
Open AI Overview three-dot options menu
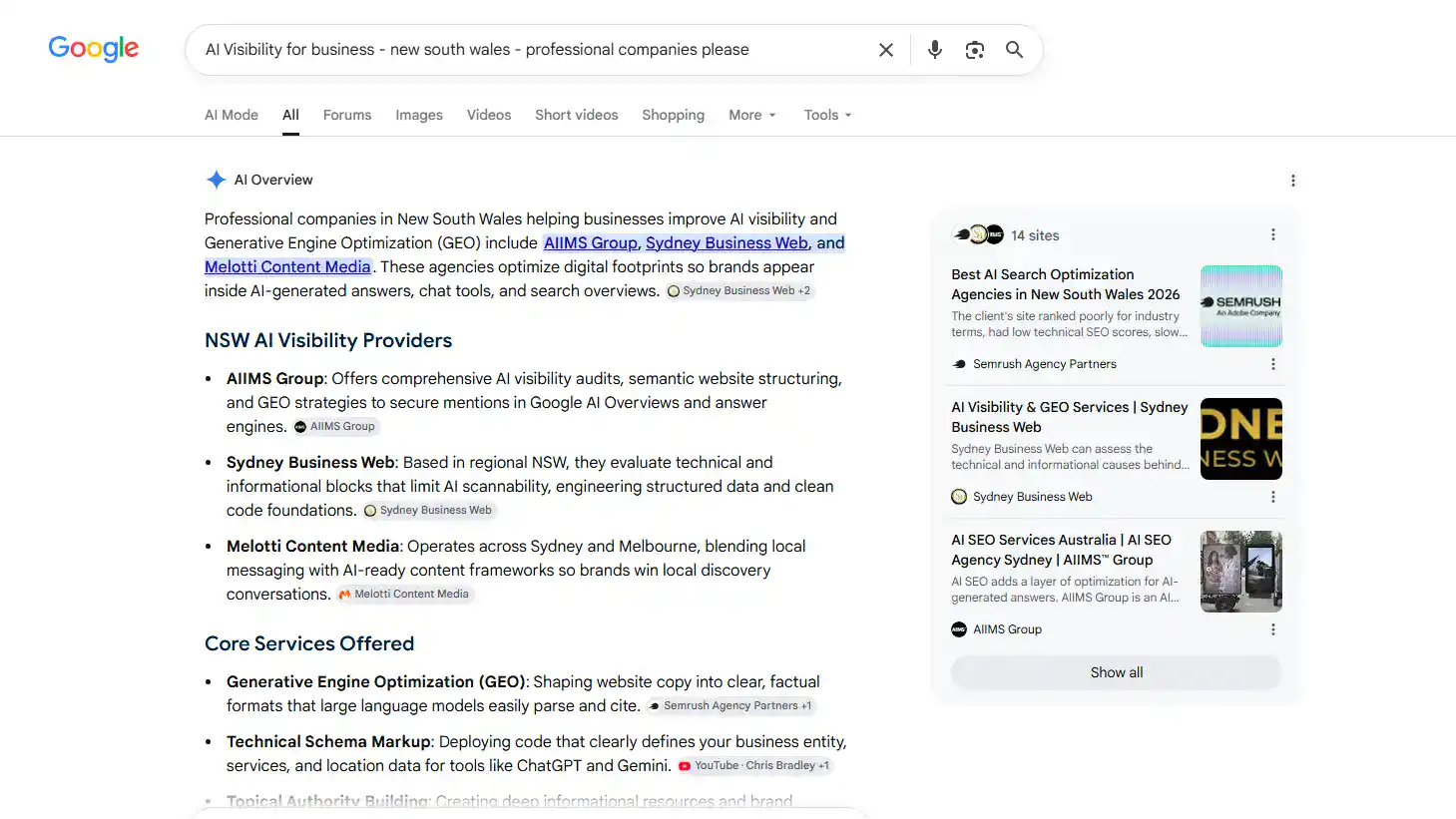pos(1293,181)
